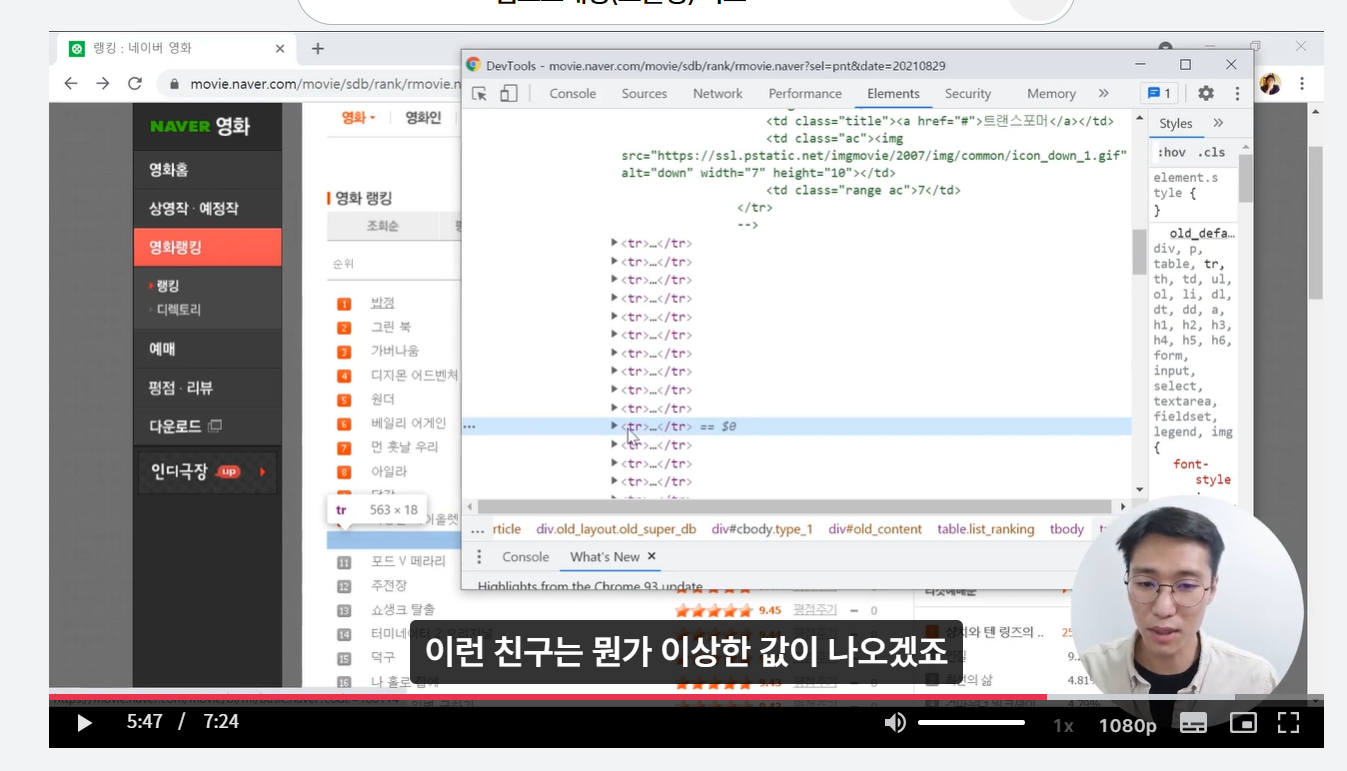This screenshot has width=1347, height=771.
Task: Switch to the Sources tab
Action: tap(644, 93)
